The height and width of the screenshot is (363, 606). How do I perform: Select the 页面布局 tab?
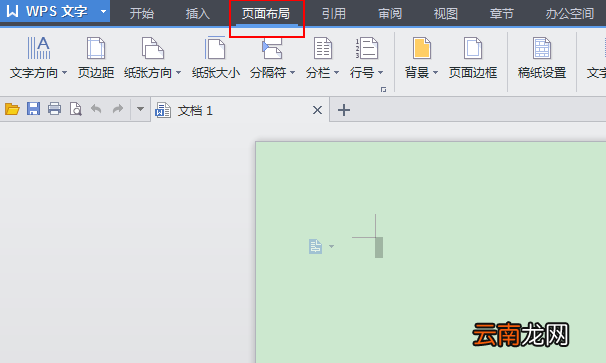tap(266, 14)
